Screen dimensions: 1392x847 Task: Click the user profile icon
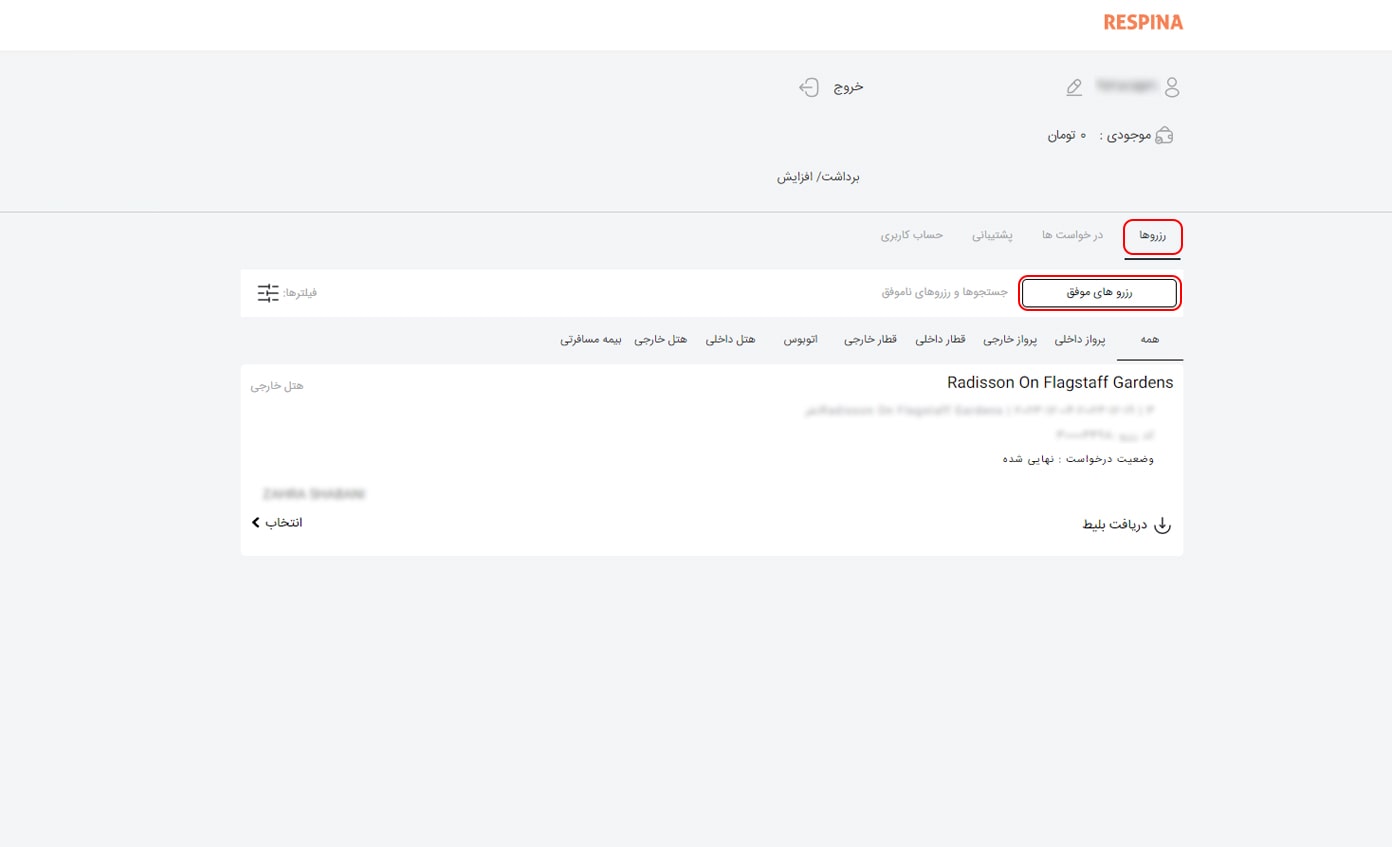click(x=1172, y=87)
